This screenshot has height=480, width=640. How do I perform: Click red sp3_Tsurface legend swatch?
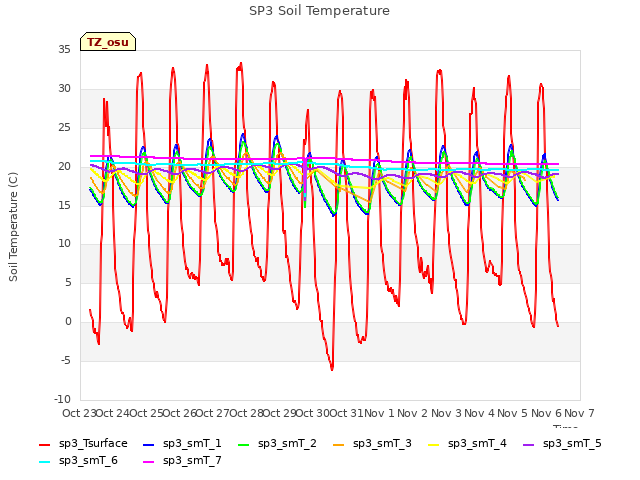(x=44, y=444)
